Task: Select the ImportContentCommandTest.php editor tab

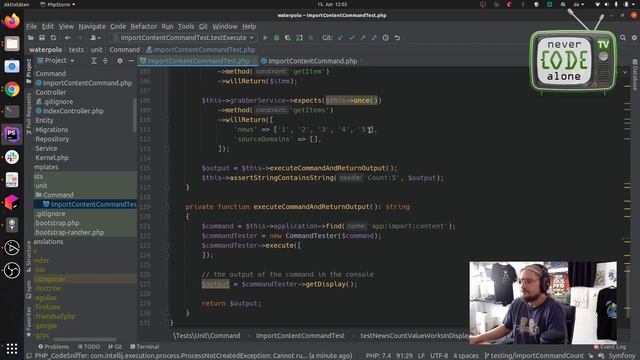Action: point(198,61)
